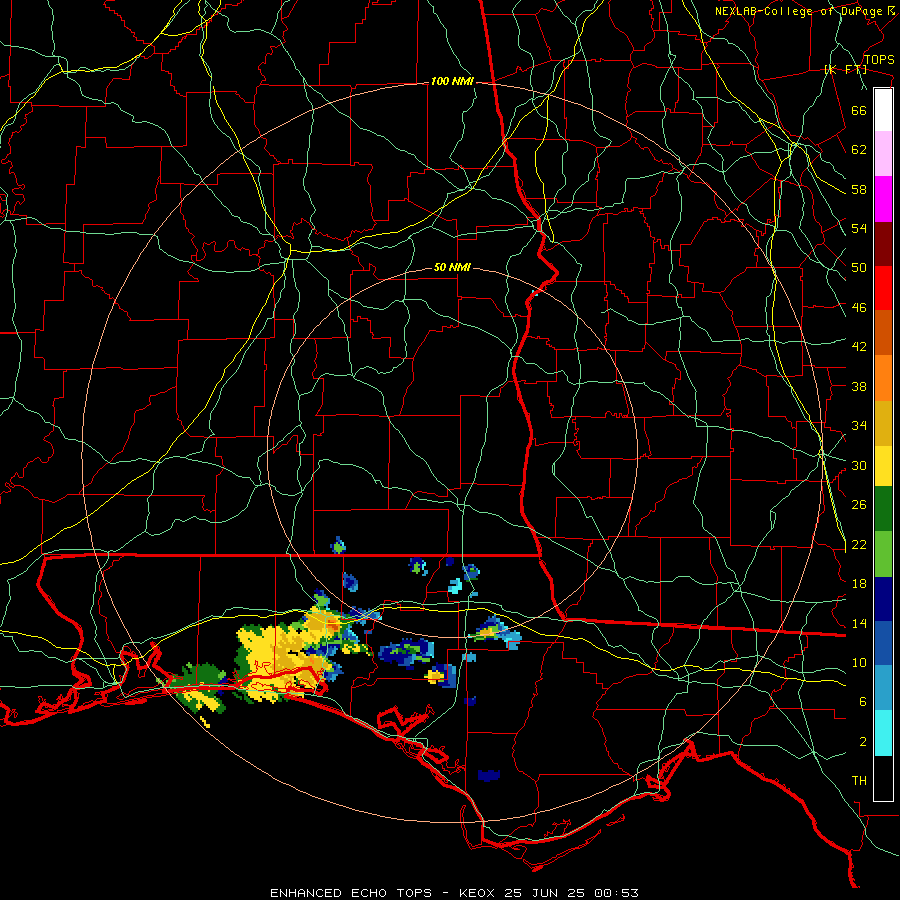Click the legend value 22
Viewport: 900px width, 900px height.
click(x=859, y=544)
